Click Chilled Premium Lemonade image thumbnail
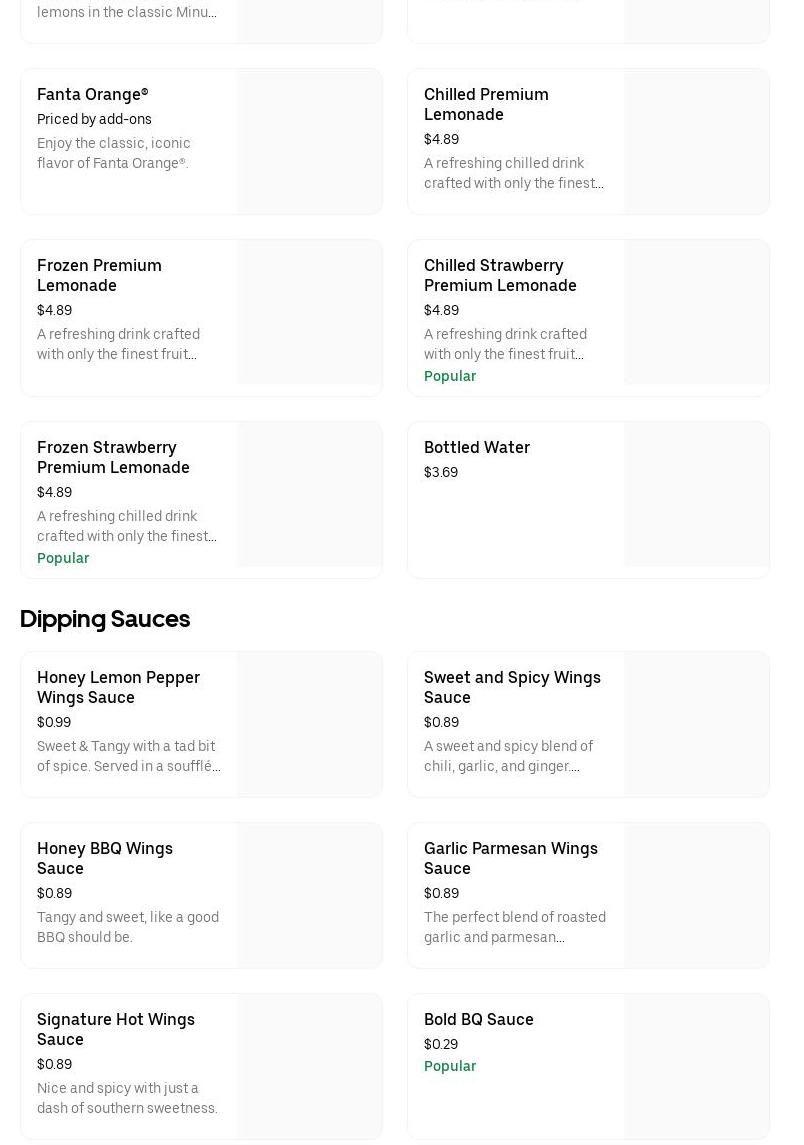Viewport: 804px width, 1145px height. click(x=696, y=141)
